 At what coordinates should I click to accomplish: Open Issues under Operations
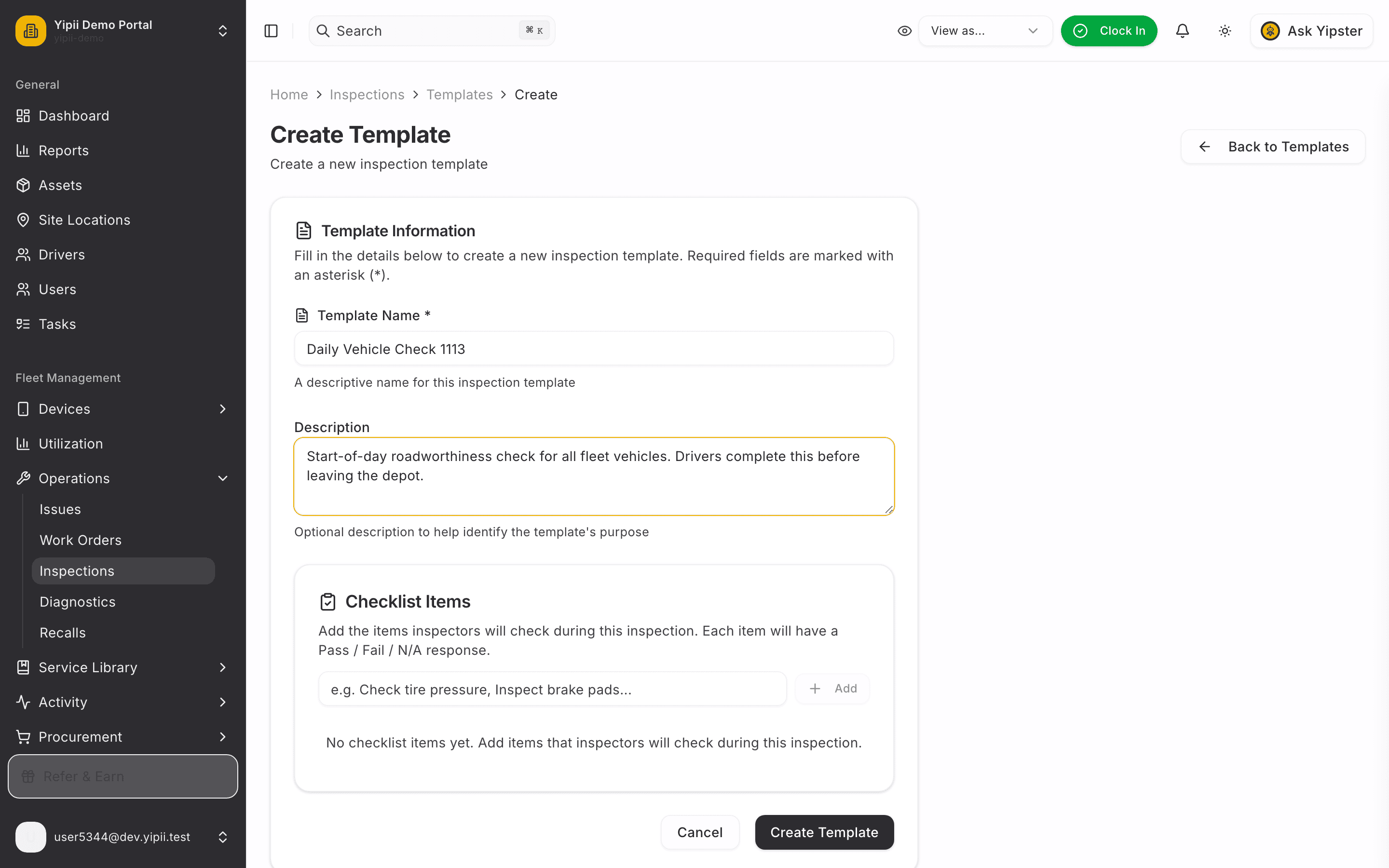tap(123, 509)
